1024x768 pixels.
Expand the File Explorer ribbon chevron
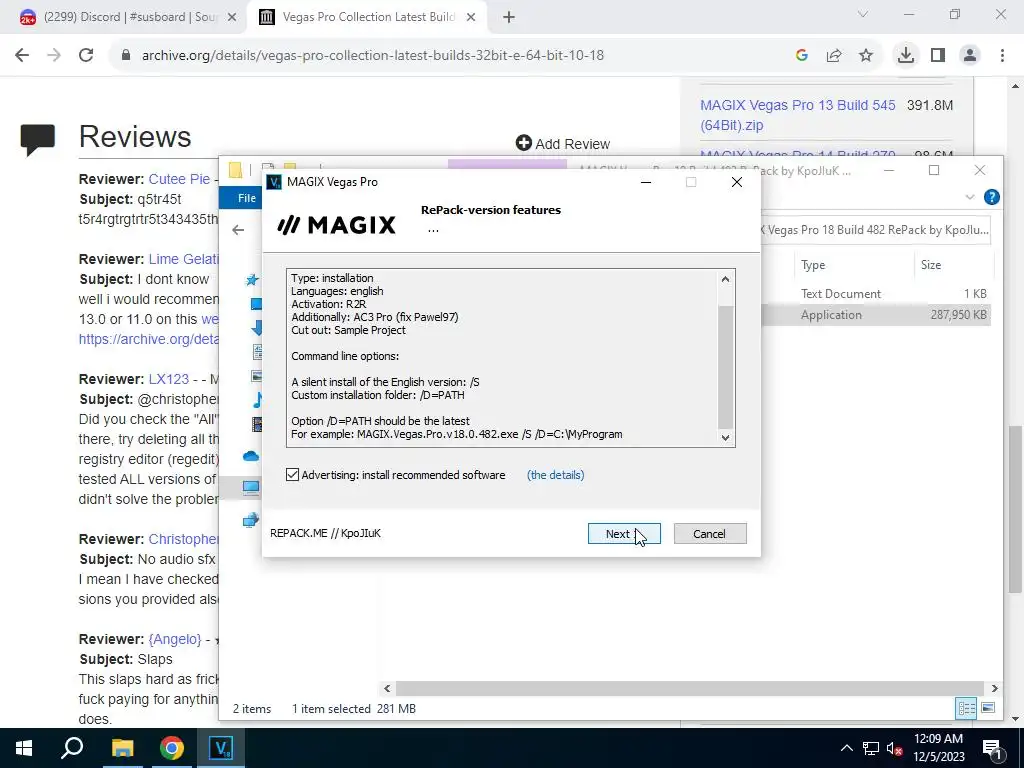970,197
